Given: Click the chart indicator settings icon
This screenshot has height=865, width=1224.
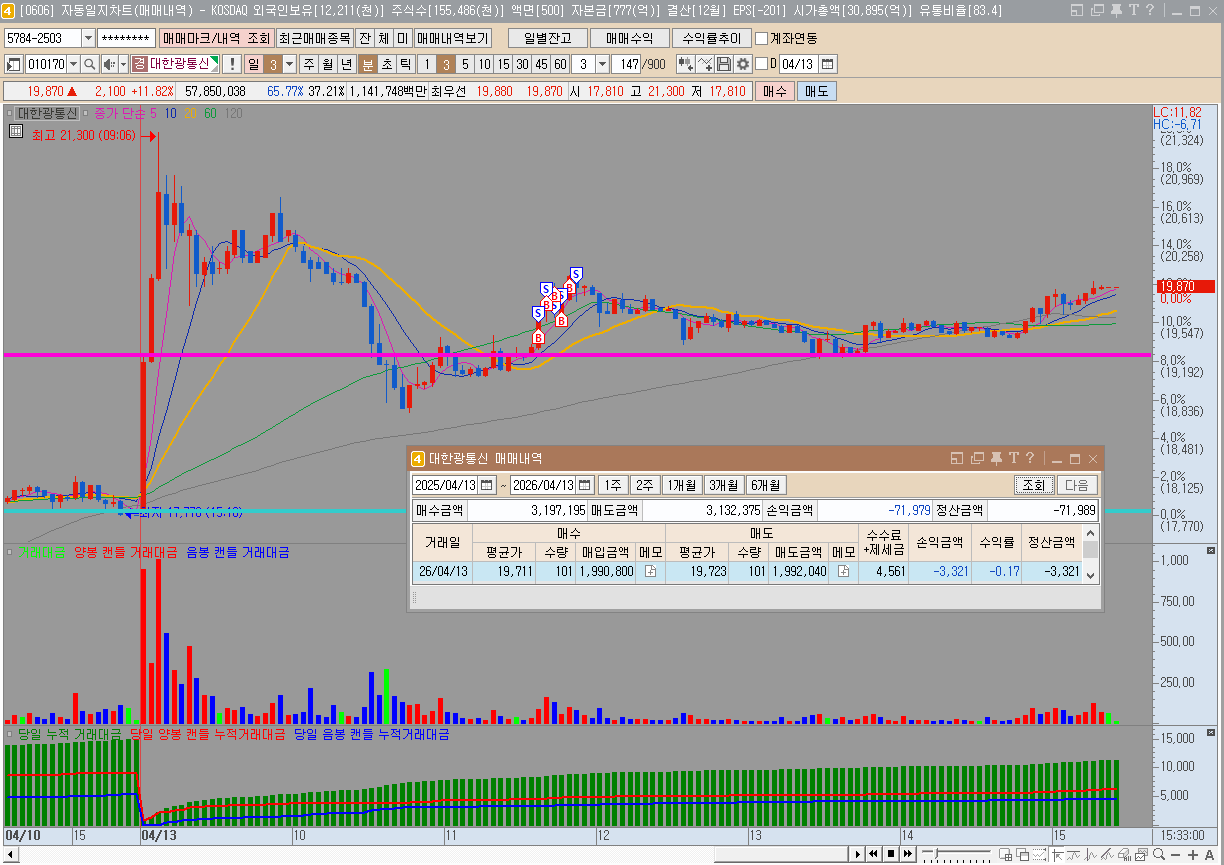Looking at the screenshot, I should point(686,64).
